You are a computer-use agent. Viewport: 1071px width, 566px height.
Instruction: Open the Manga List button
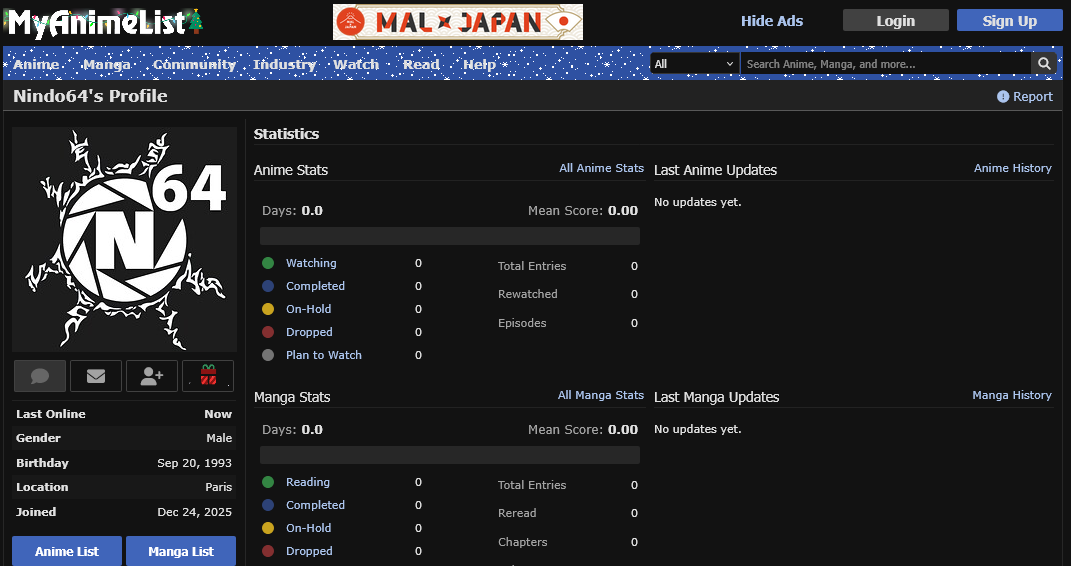[x=181, y=551]
